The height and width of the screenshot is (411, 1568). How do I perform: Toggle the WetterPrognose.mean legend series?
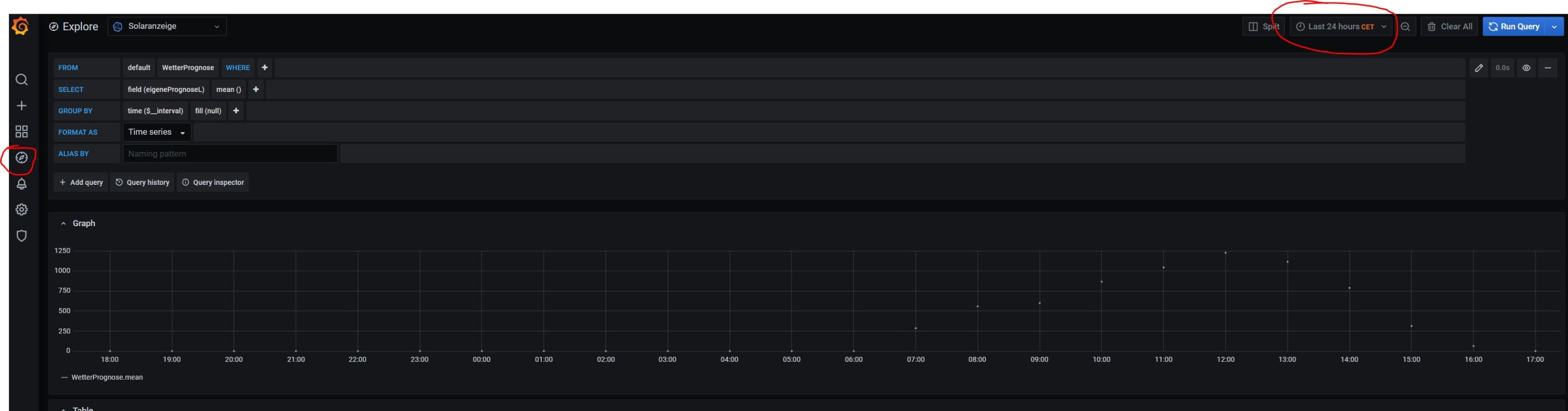pyautogui.click(x=107, y=378)
